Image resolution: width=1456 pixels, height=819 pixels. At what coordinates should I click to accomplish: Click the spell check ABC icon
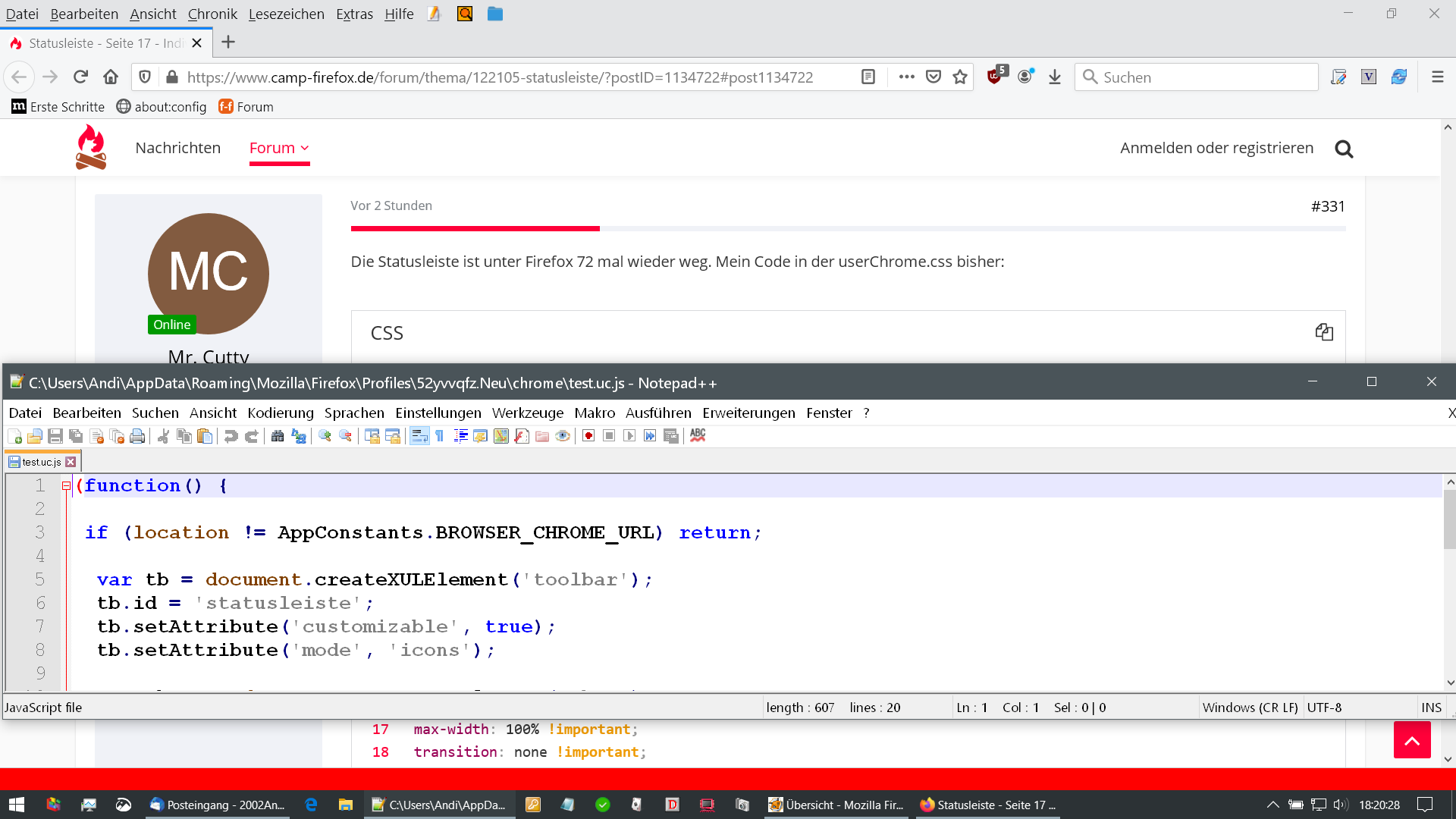pos(698,435)
